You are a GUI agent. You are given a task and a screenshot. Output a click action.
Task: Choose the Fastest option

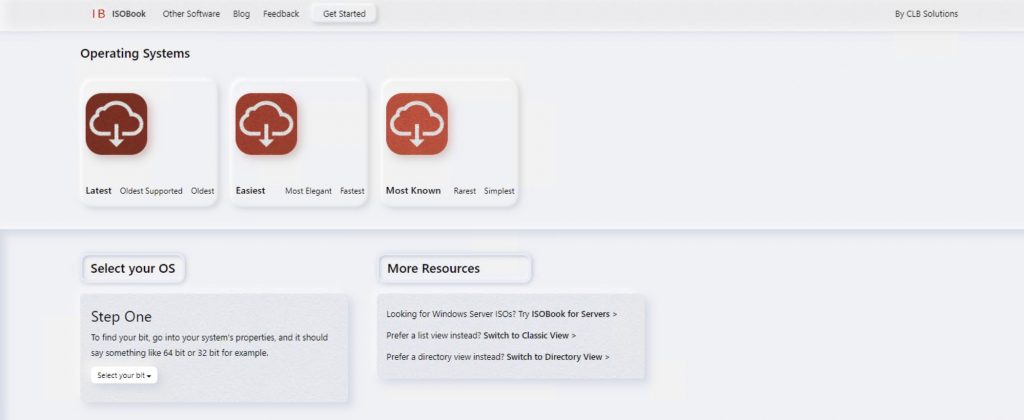pyautogui.click(x=352, y=191)
